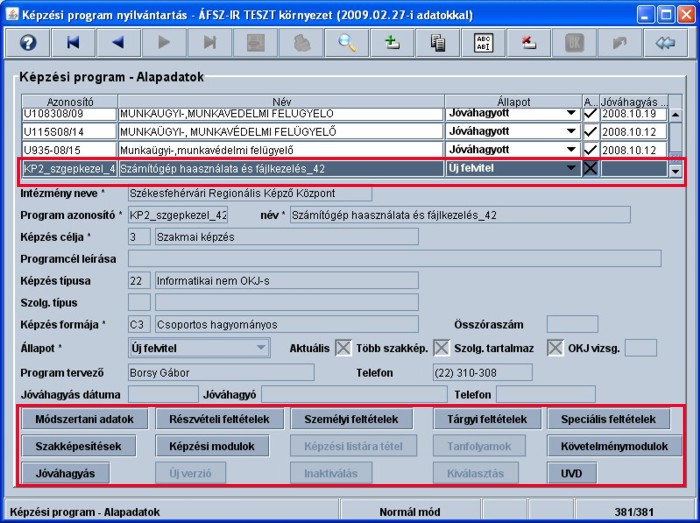Jump to first record in toolbar
This screenshot has height=523, width=700.
click(73, 43)
